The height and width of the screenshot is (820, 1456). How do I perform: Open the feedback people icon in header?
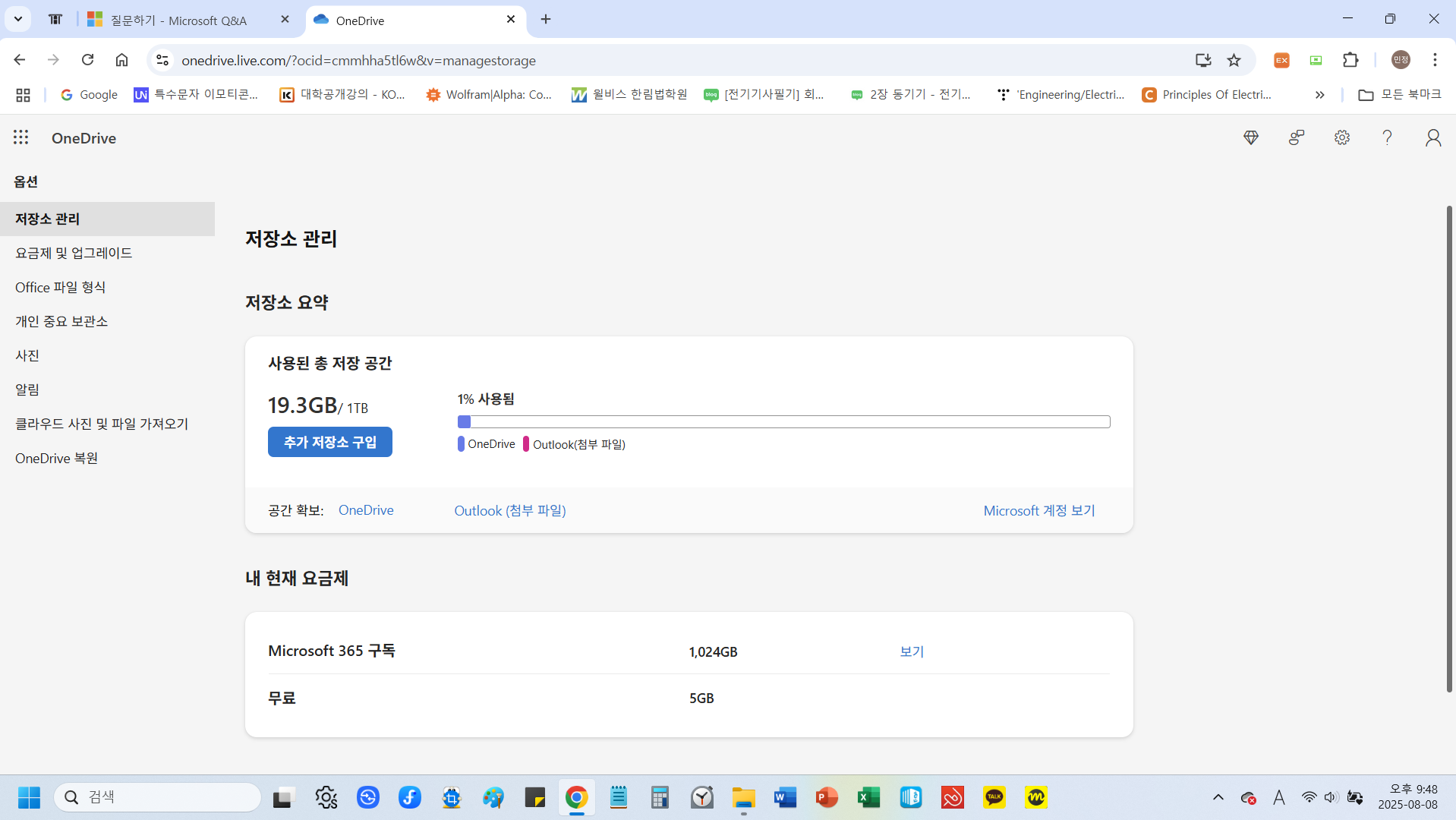(x=1297, y=137)
